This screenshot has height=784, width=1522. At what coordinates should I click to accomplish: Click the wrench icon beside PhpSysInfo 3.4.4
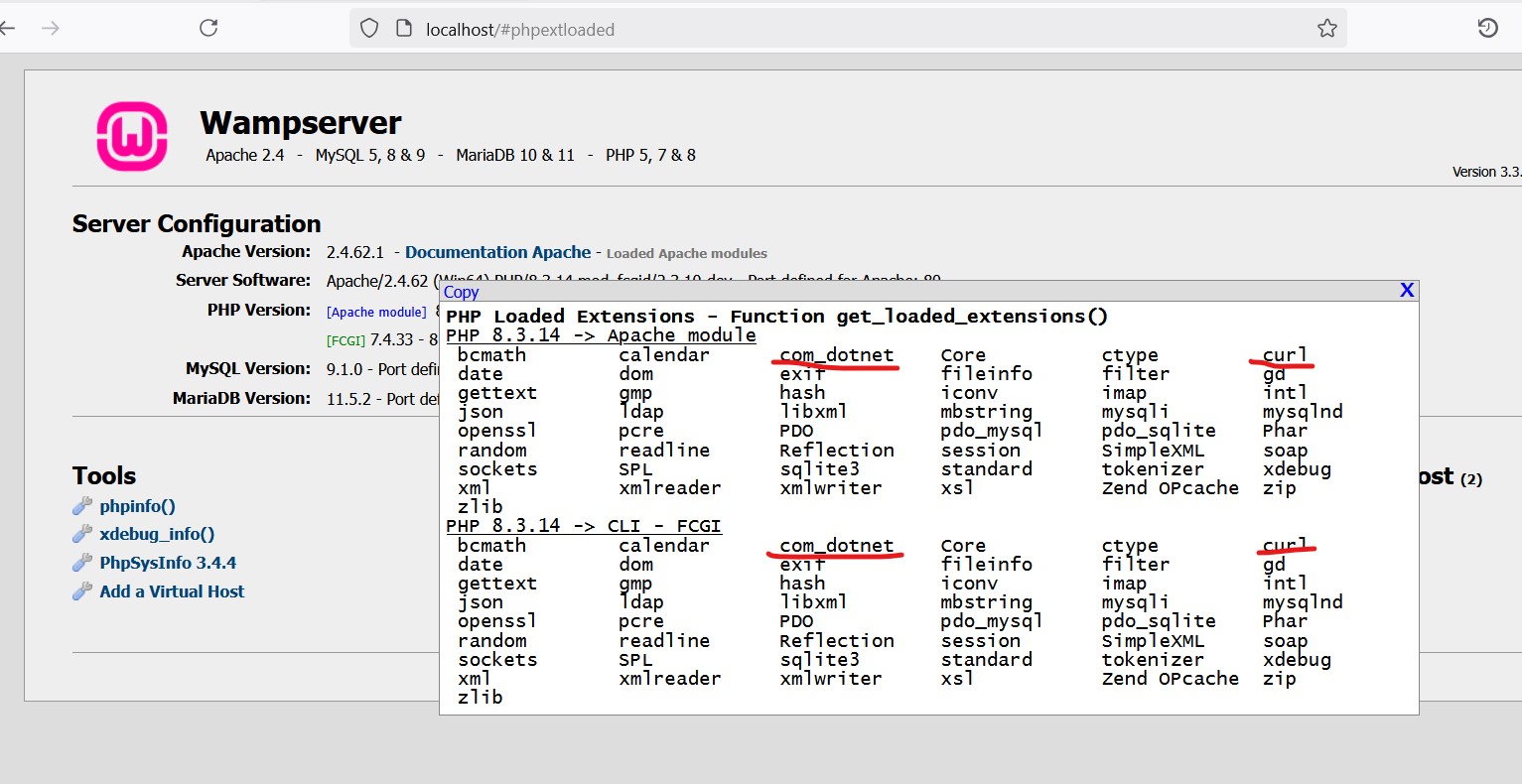pos(82,563)
